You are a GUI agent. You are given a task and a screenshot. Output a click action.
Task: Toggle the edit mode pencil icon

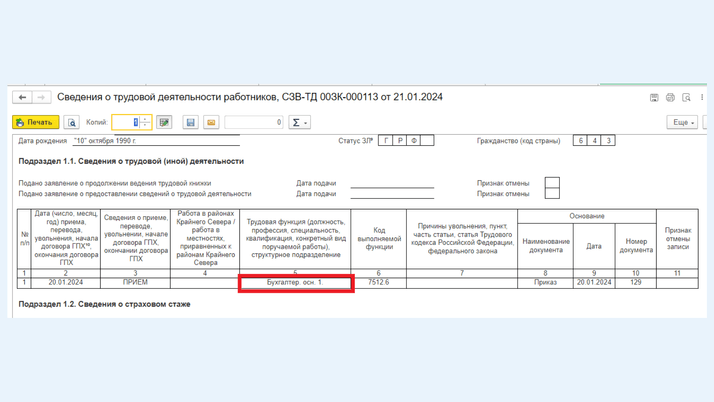(x=164, y=122)
